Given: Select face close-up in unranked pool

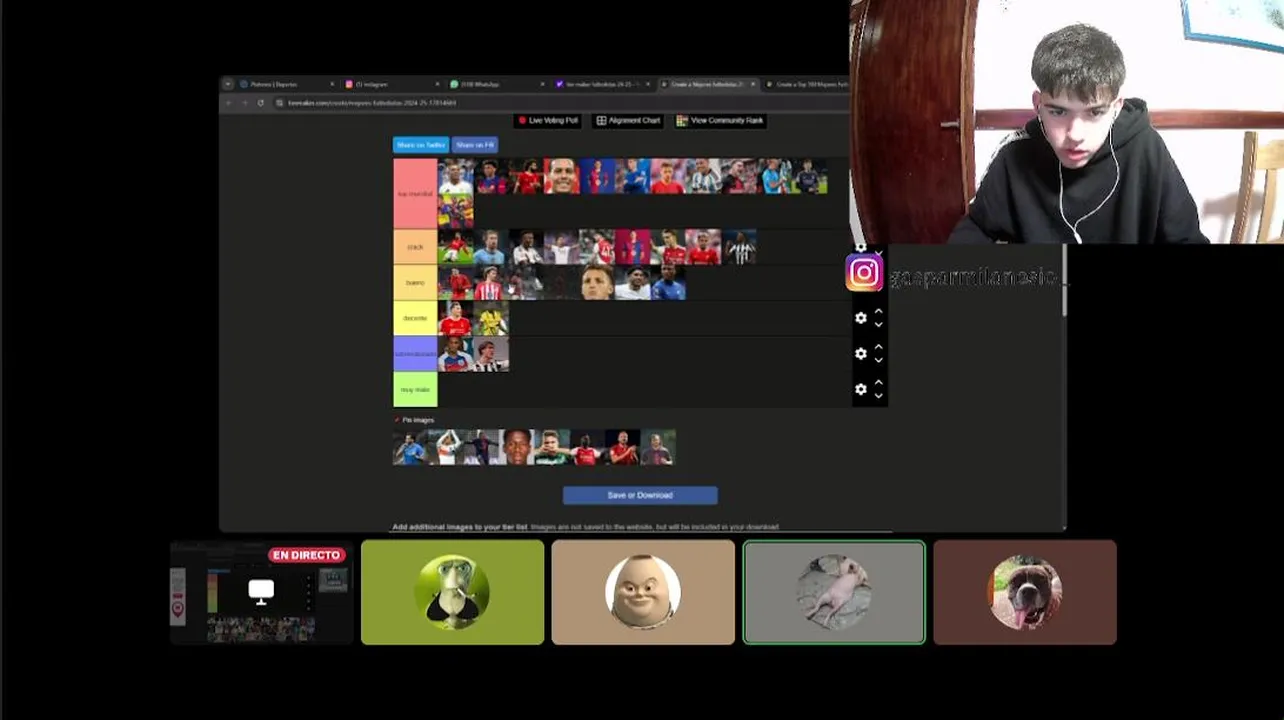Looking at the screenshot, I should tap(516, 447).
